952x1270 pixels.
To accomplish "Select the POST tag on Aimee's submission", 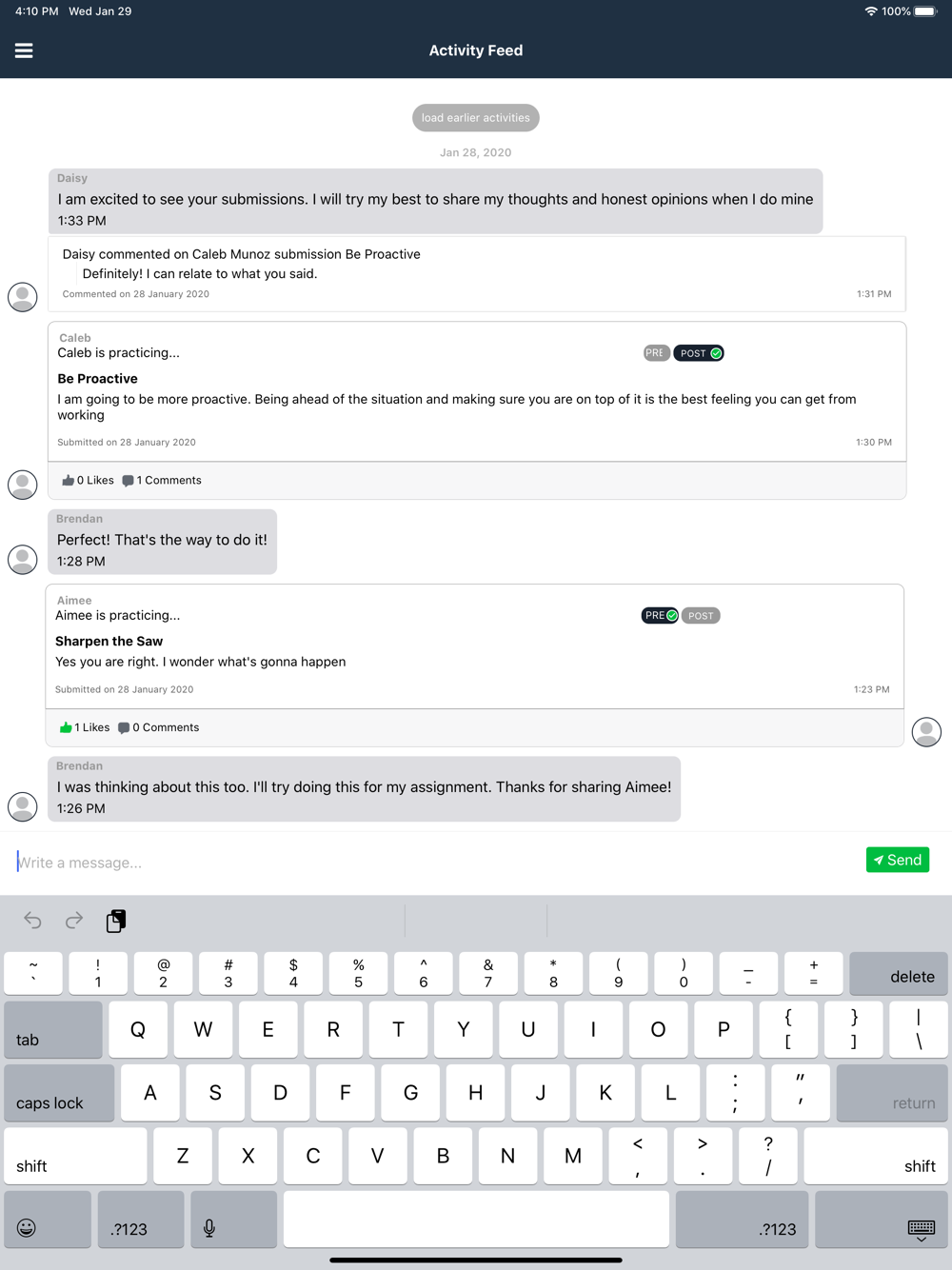I will click(701, 616).
